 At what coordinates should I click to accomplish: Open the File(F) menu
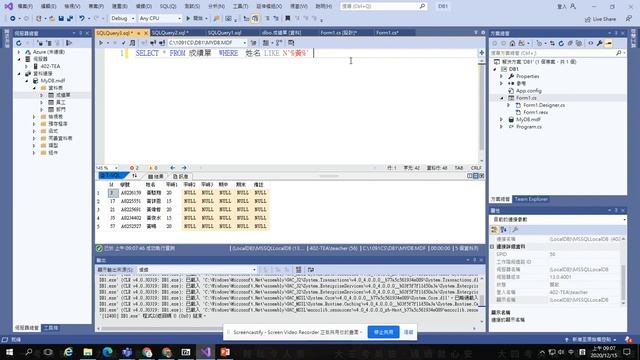click(x=25, y=6)
